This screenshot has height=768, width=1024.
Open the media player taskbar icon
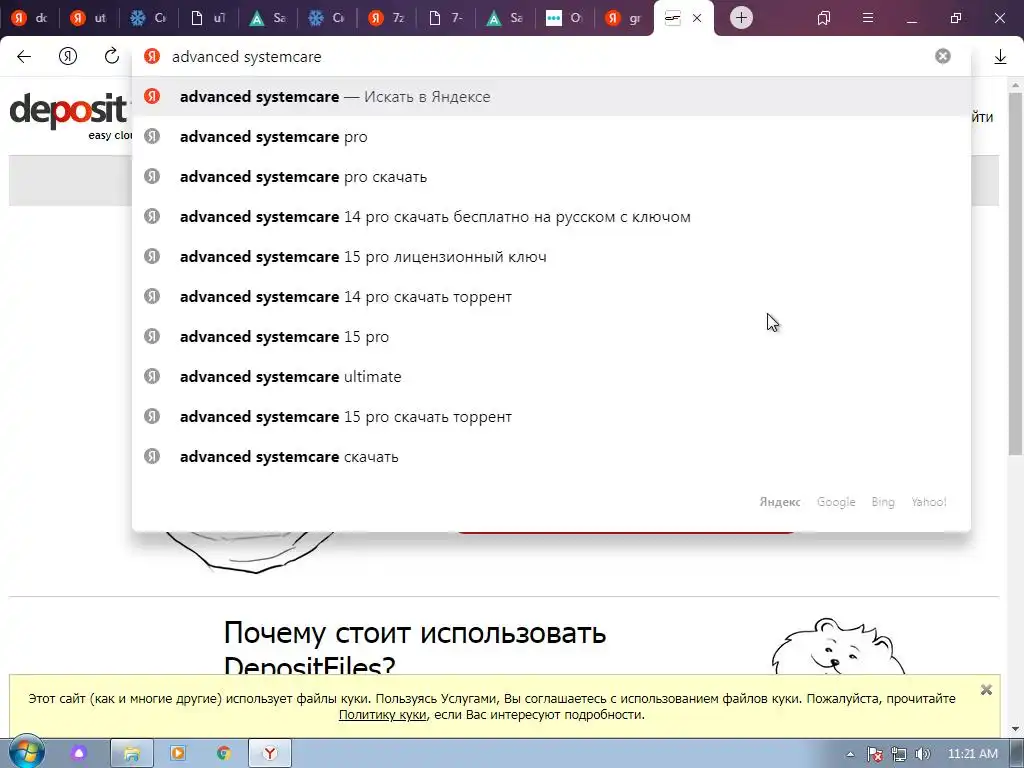(178, 753)
